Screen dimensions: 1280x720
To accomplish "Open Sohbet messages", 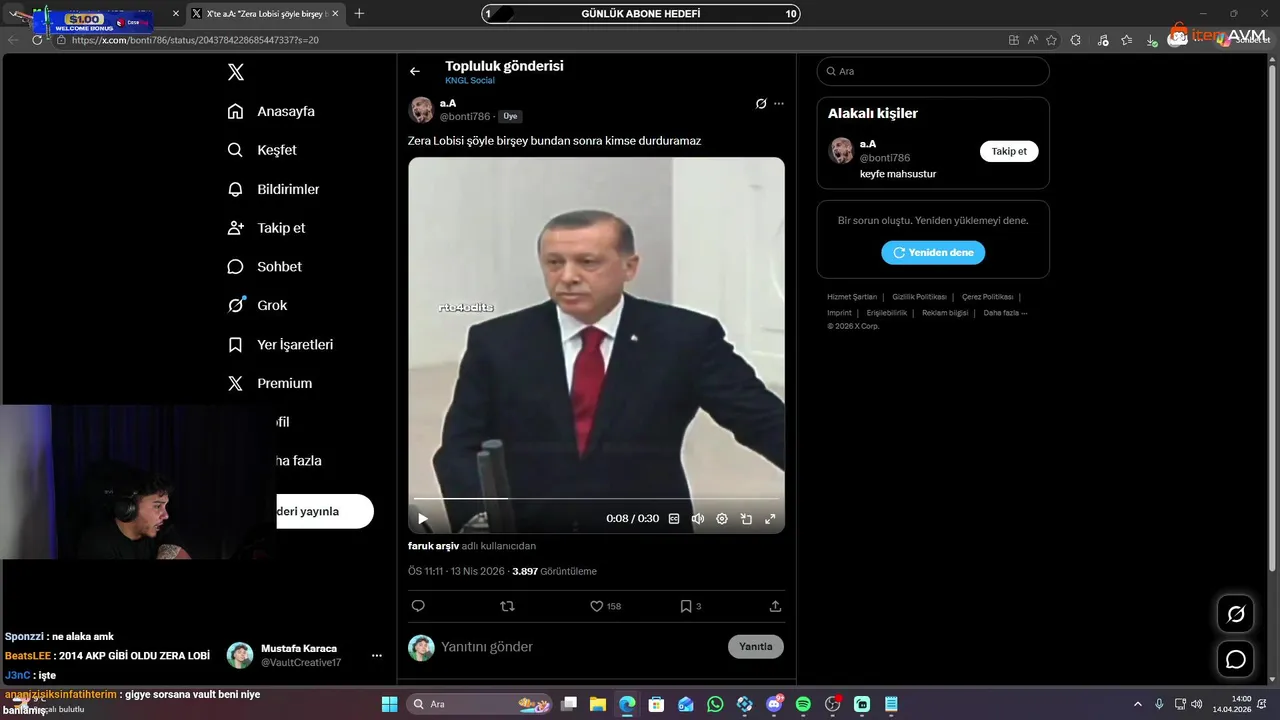I will click(265, 267).
